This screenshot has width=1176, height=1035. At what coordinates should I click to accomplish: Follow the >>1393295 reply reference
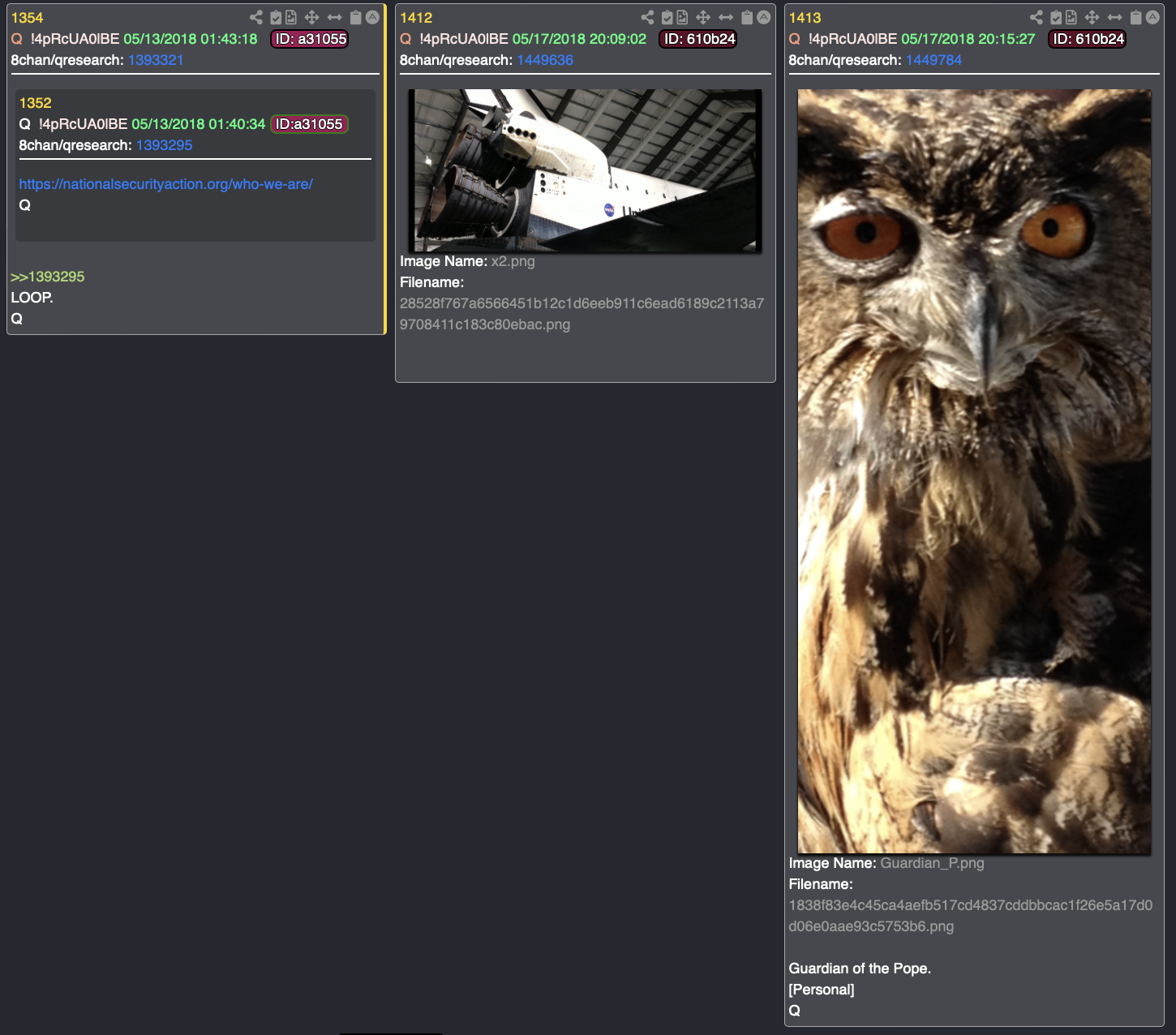click(48, 277)
